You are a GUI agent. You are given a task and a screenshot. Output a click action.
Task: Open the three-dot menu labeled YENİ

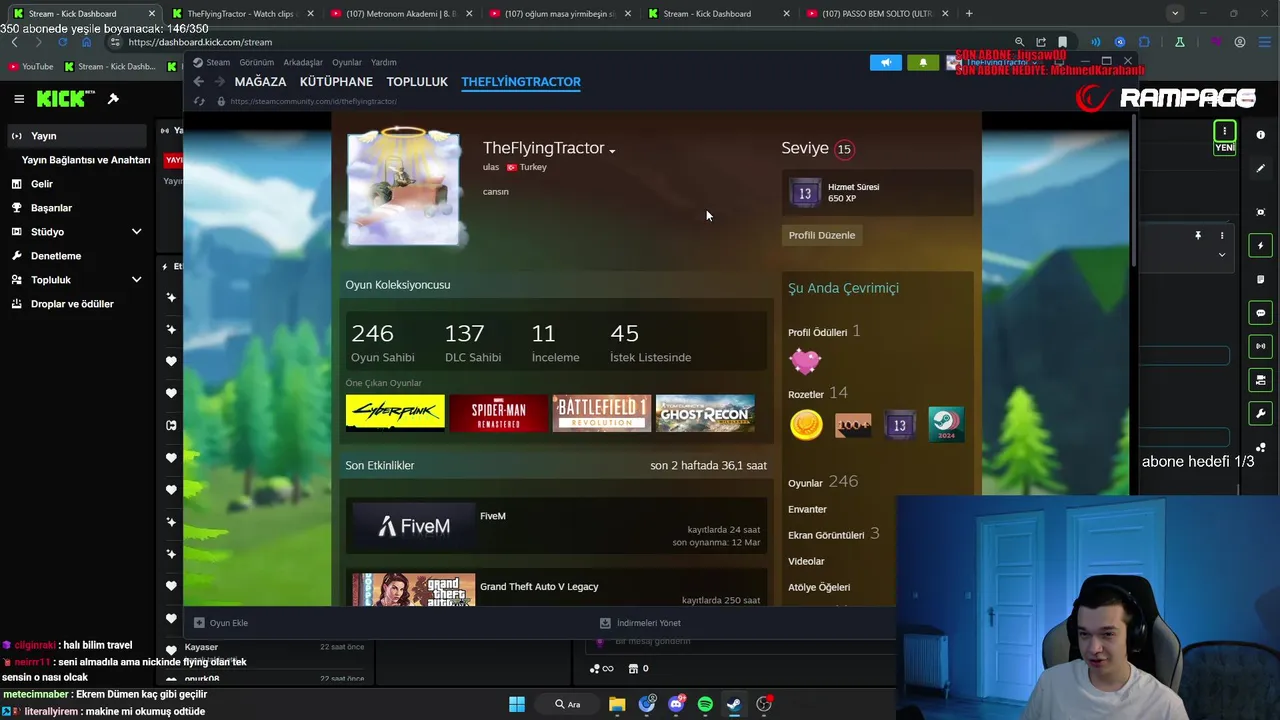coord(1224,131)
